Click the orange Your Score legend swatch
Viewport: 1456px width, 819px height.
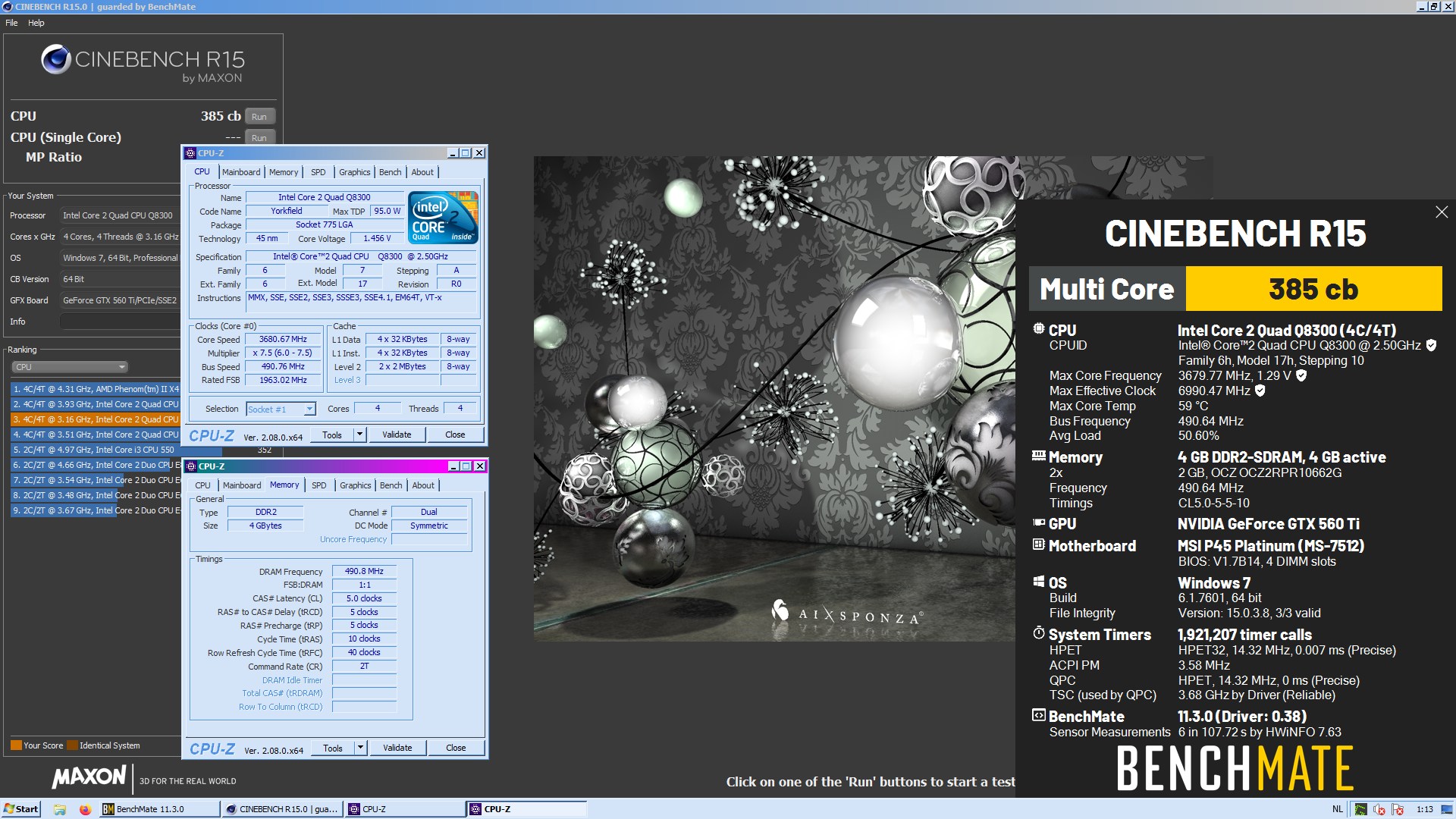pyautogui.click(x=16, y=745)
